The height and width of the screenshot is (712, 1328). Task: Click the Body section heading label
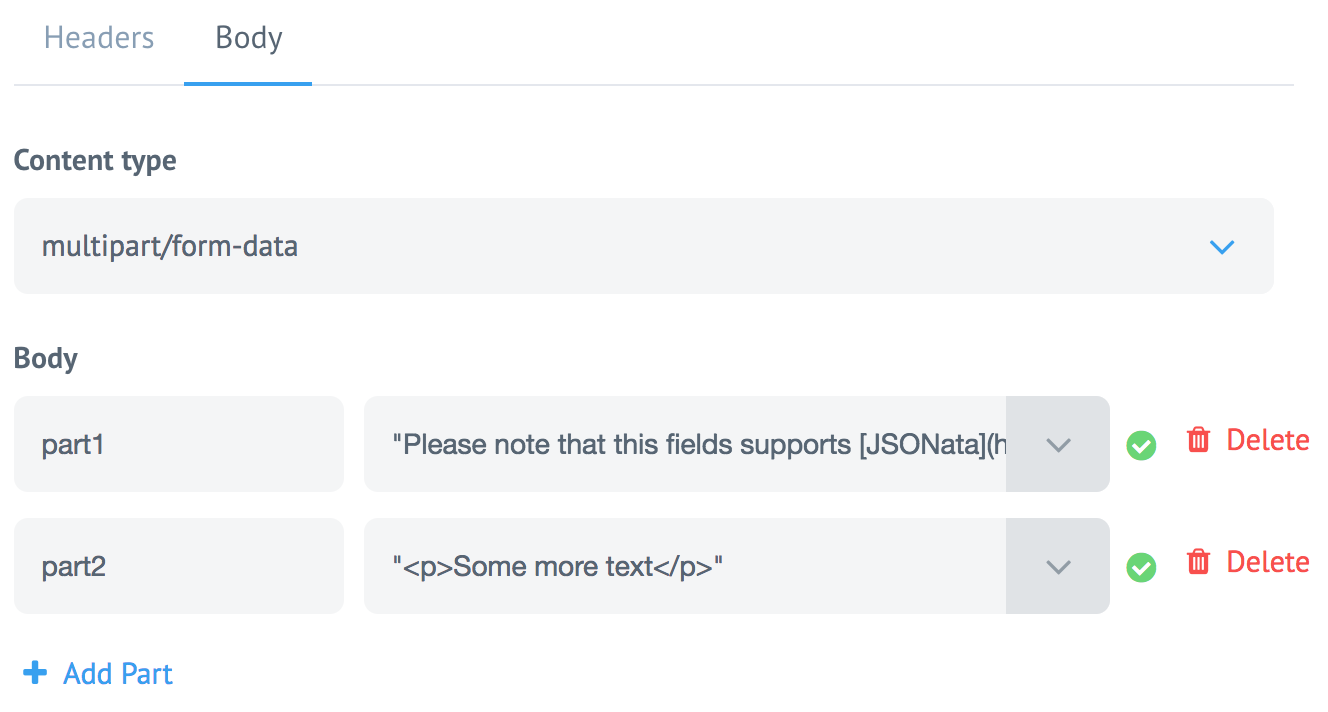pyautogui.click(x=46, y=359)
